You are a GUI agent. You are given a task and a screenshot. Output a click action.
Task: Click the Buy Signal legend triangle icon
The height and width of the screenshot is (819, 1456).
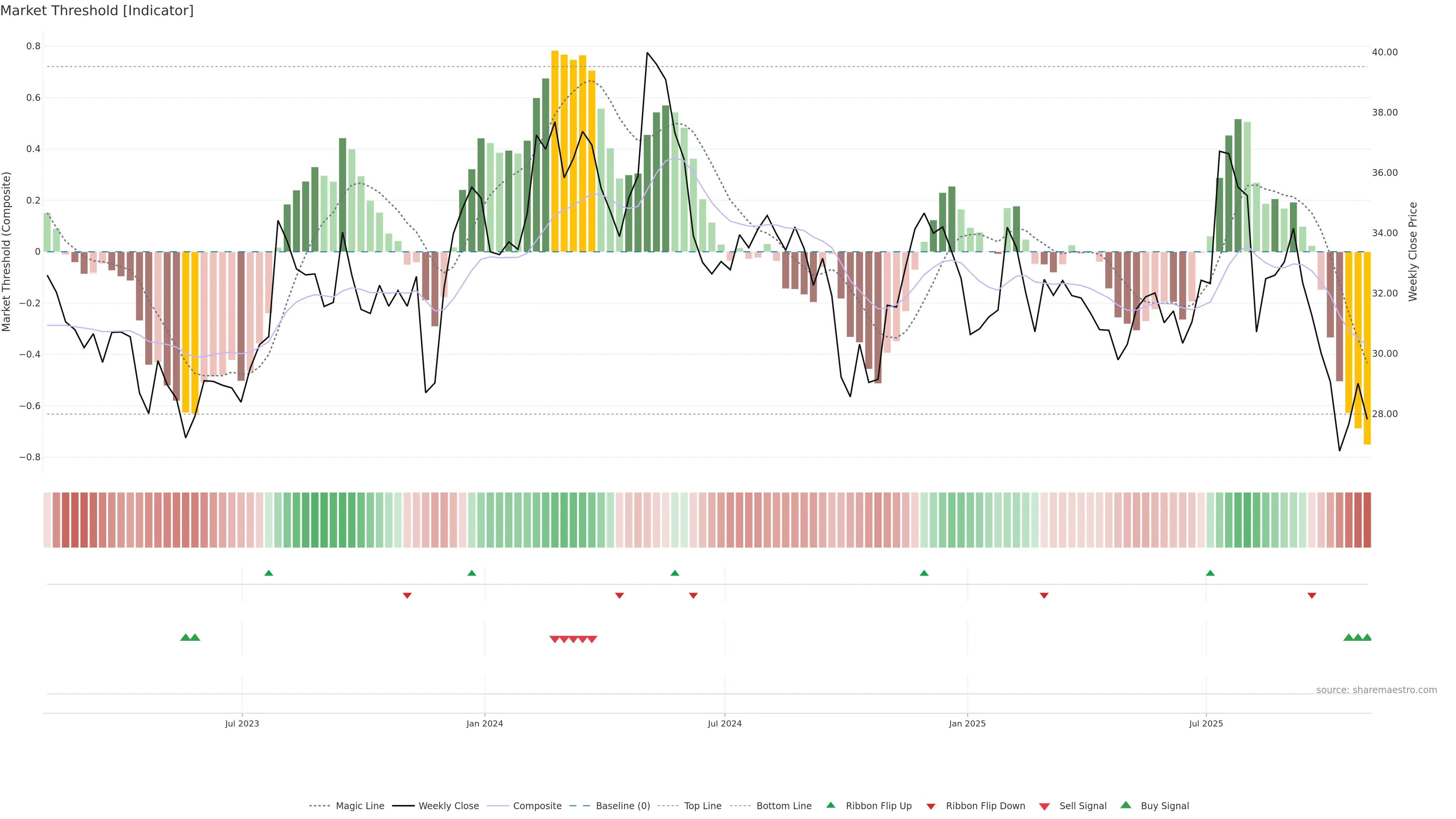click(x=1126, y=805)
